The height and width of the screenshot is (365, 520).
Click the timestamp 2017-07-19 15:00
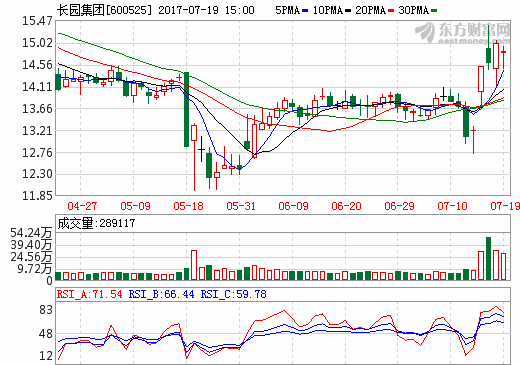tap(206, 10)
